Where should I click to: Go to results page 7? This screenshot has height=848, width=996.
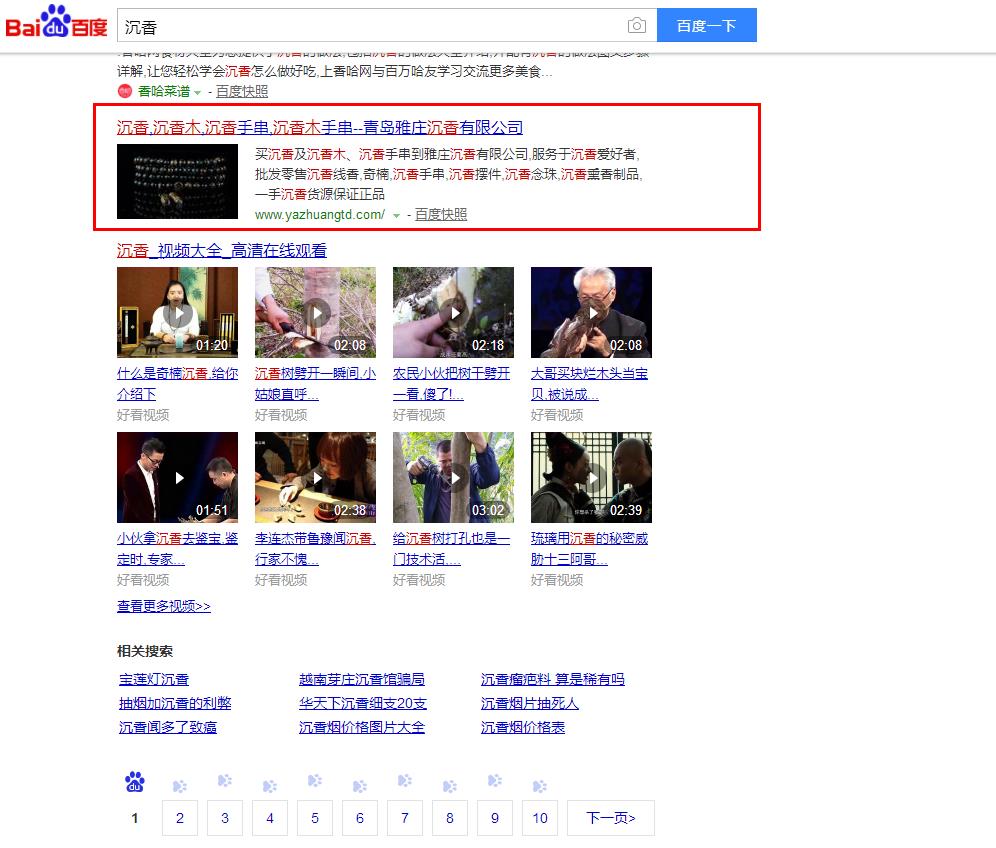(405, 818)
